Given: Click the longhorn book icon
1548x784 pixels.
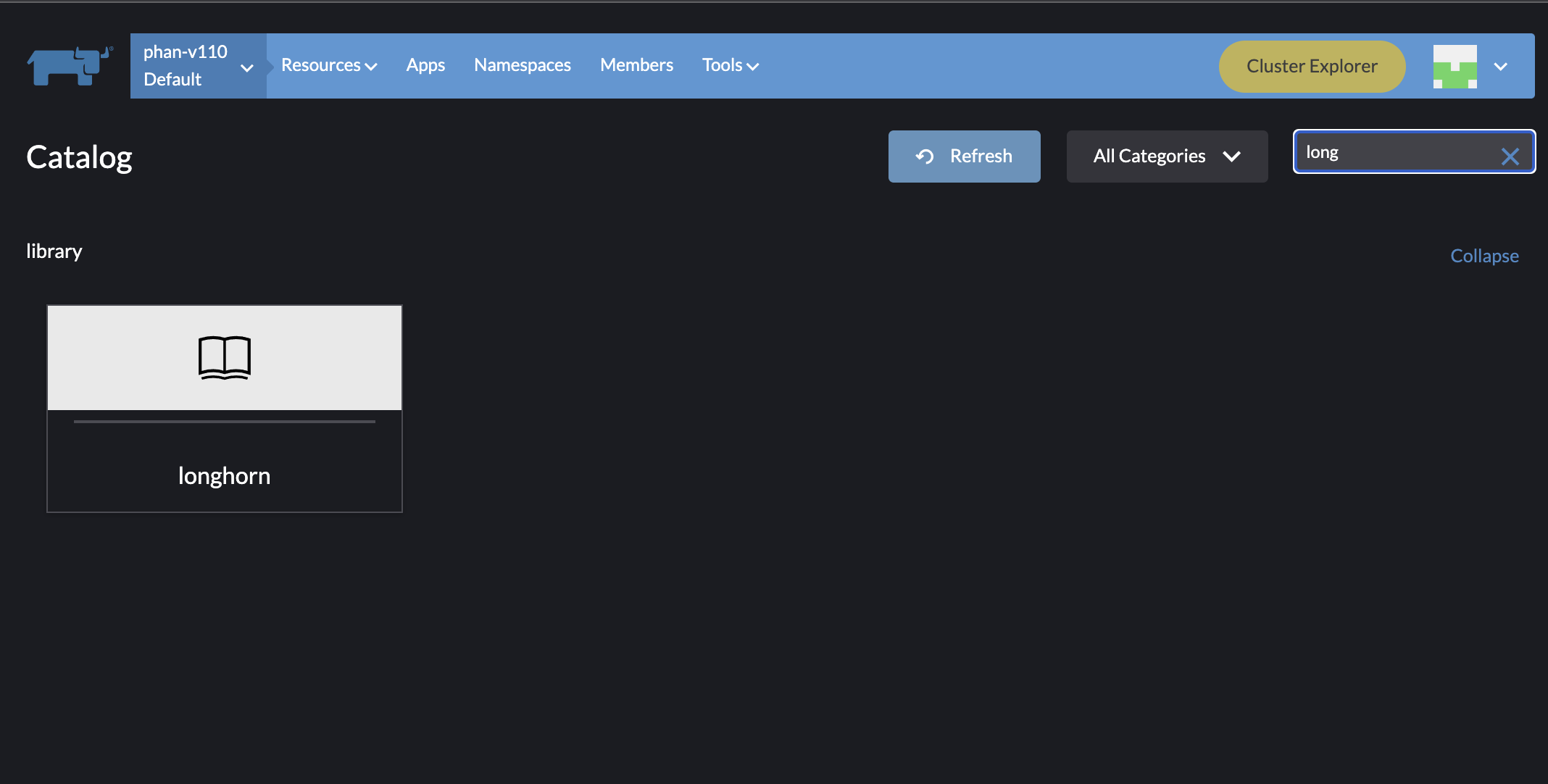Looking at the screenshot, I should tap(225, 357).
